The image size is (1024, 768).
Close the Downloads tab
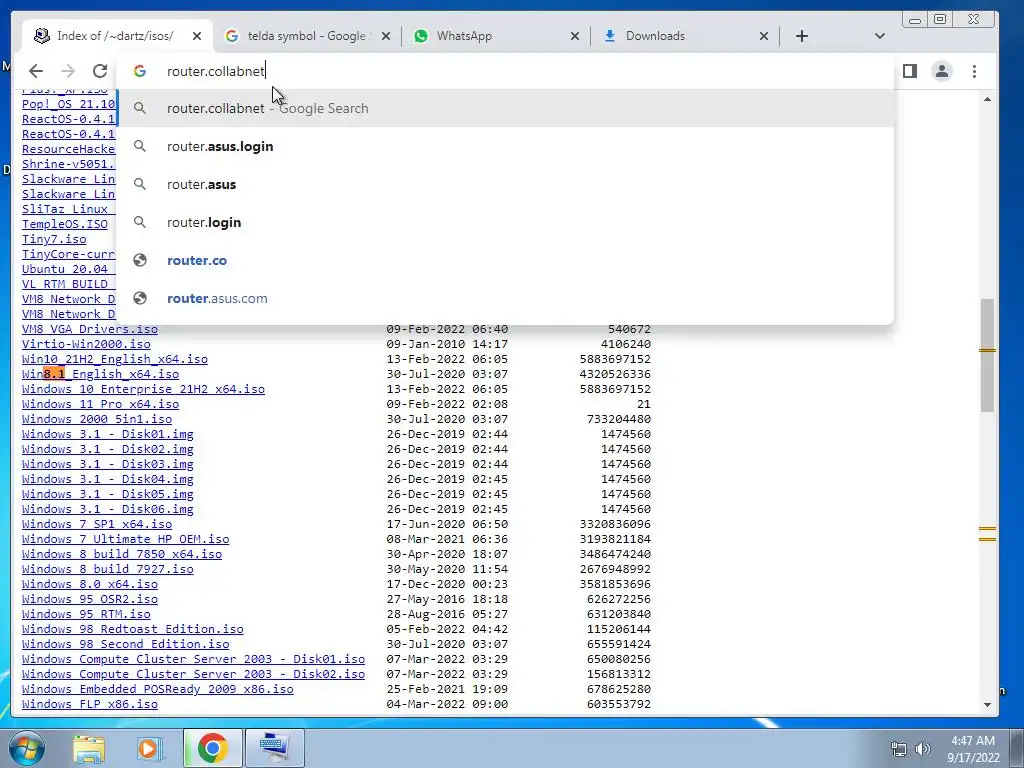764,36
